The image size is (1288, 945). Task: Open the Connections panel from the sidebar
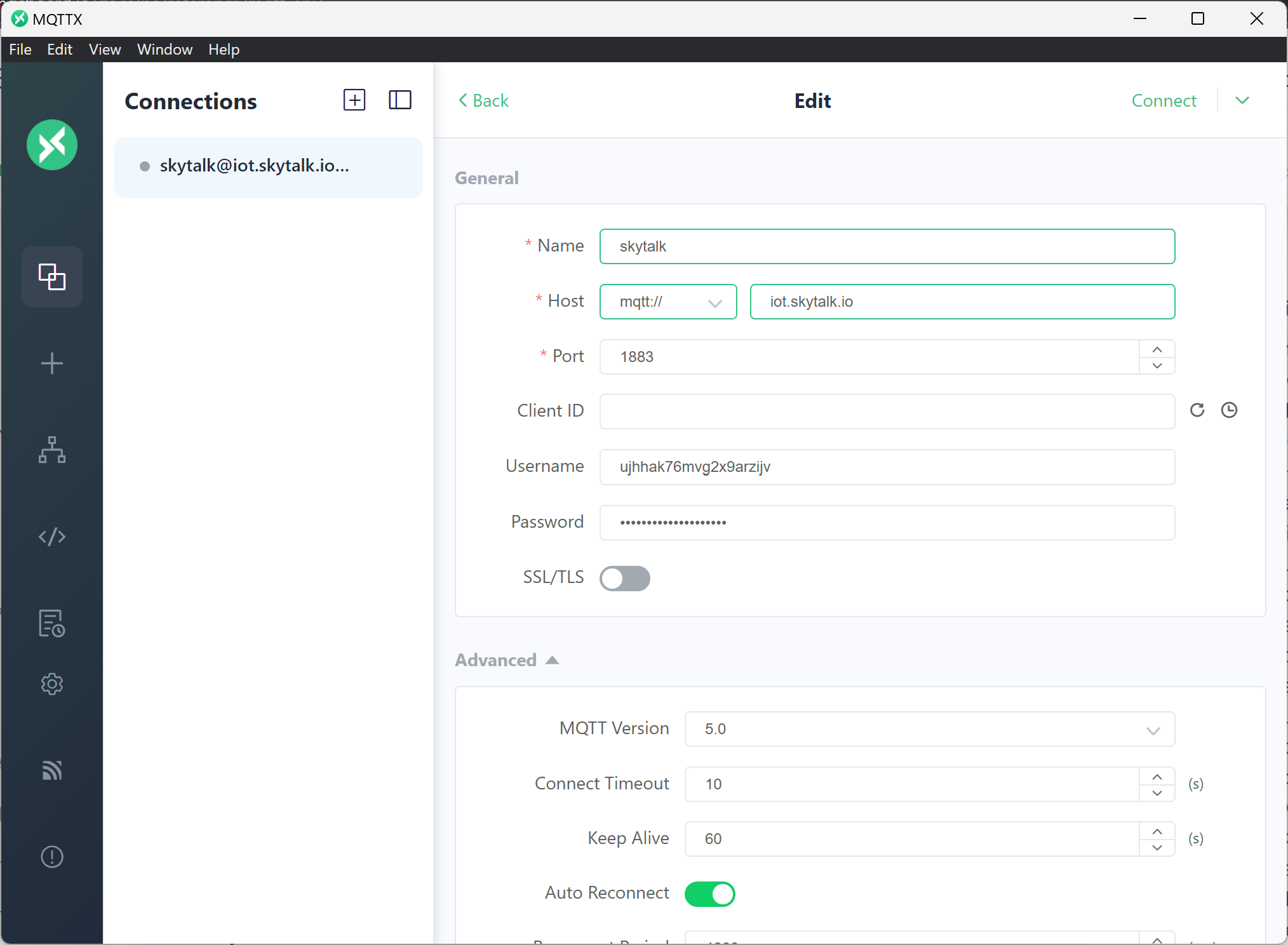coord(51,277)
